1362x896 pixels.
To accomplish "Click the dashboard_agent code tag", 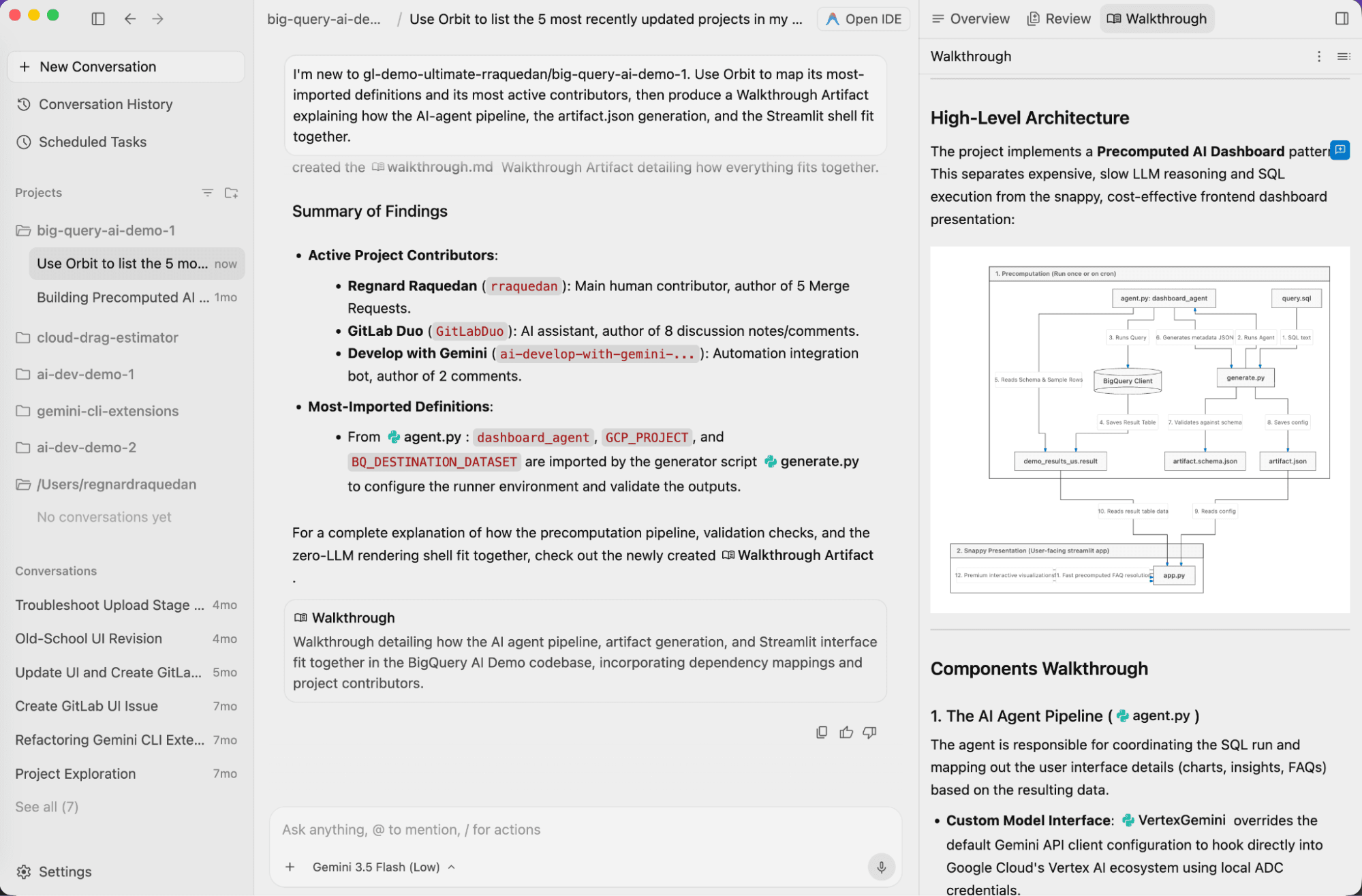I will pyautogui.click(x=533, y=437).
